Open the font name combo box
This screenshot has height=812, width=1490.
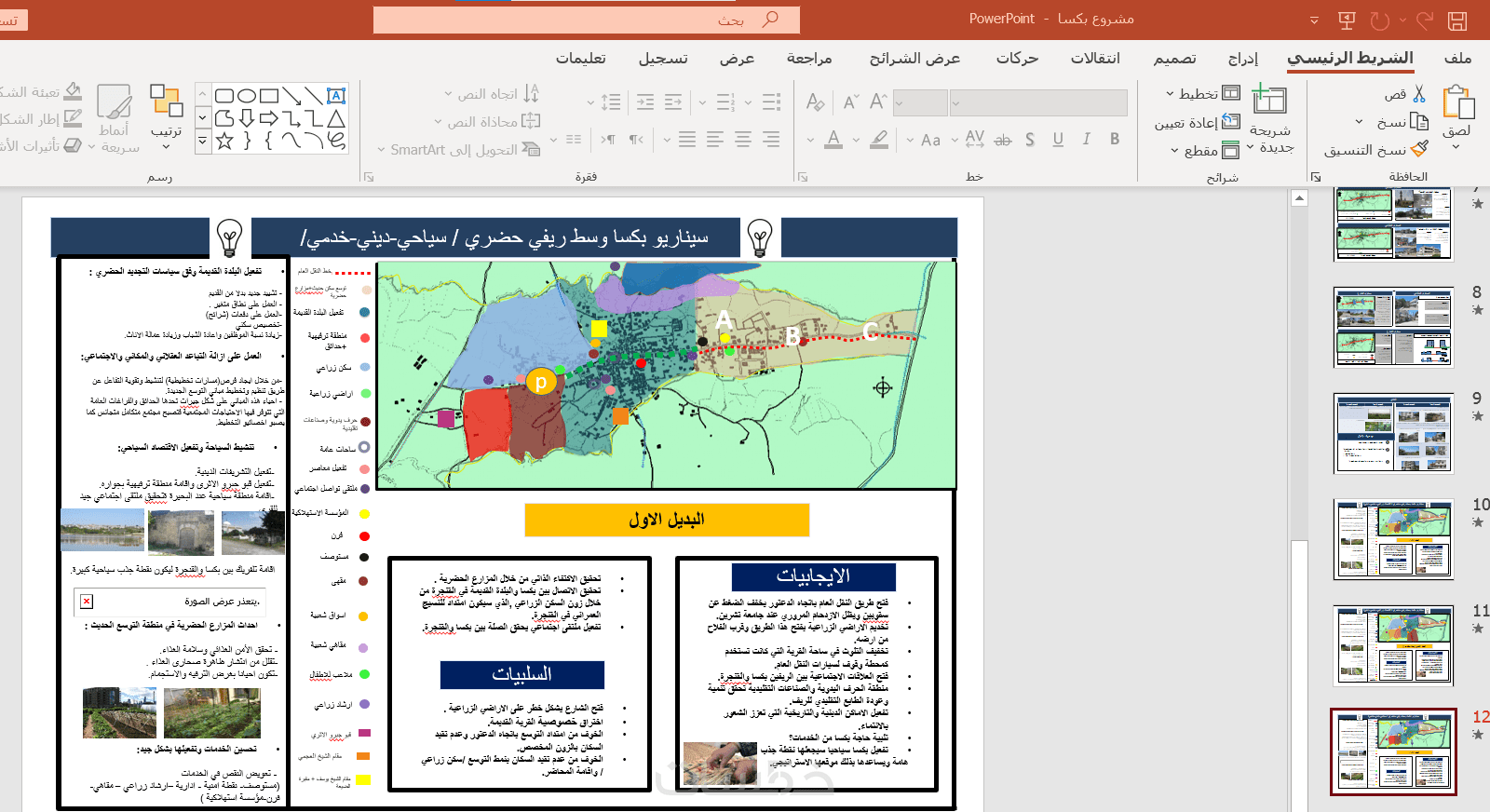pos(1038,102)
